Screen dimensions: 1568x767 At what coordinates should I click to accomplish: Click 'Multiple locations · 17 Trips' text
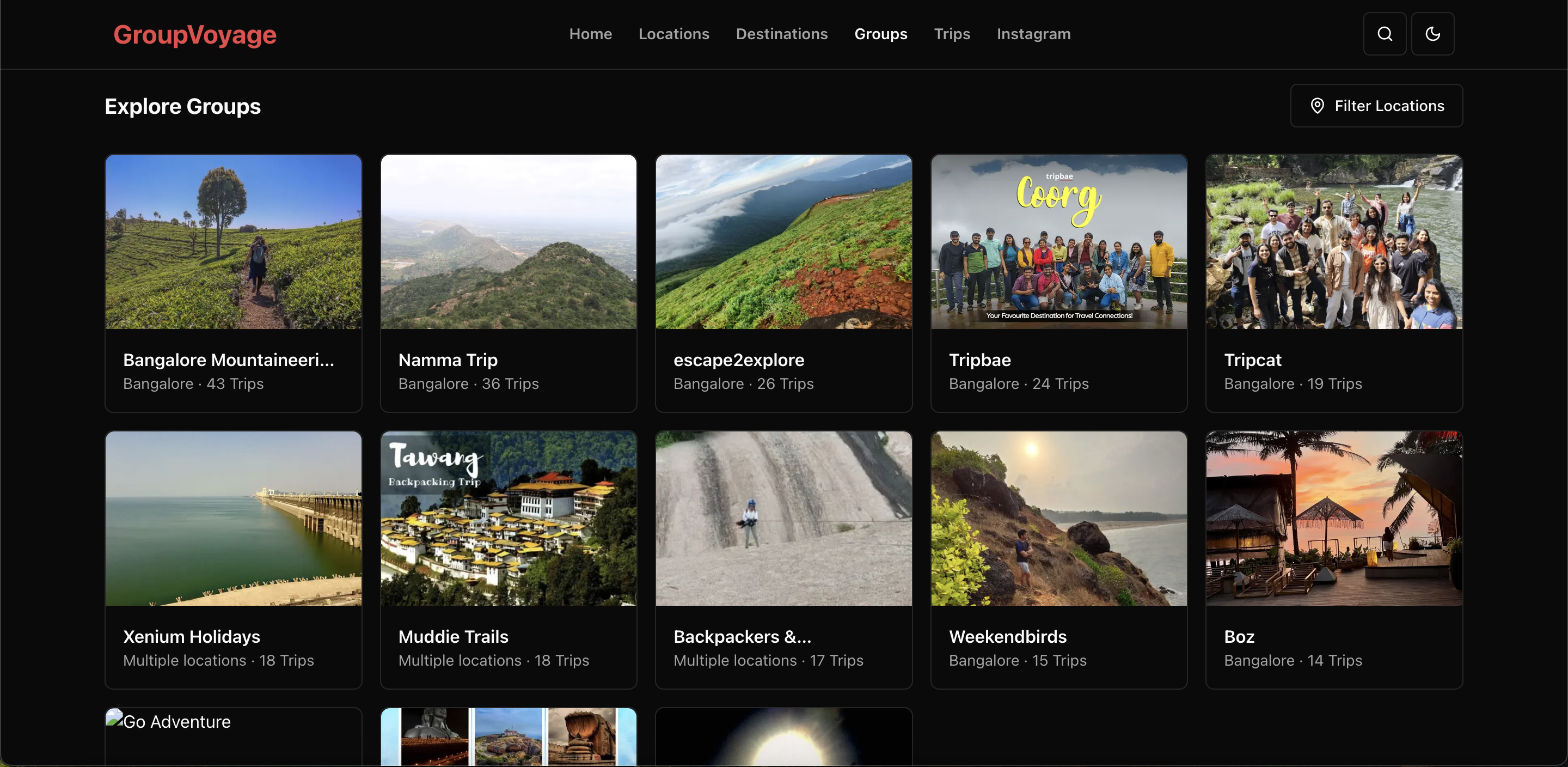click(768, 660)
